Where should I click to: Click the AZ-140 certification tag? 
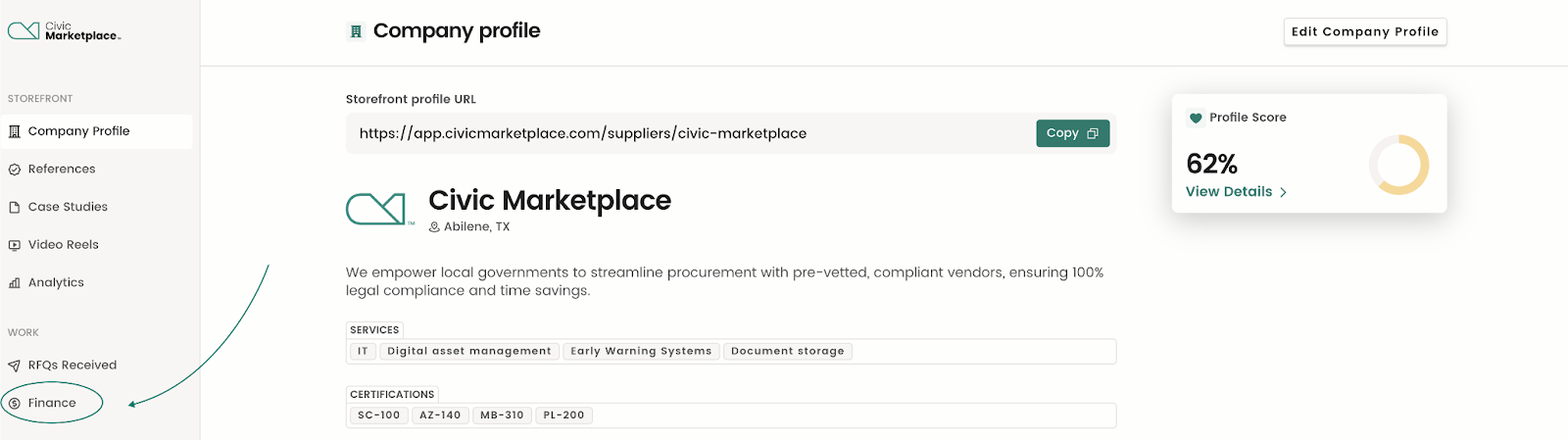(440, 416)
